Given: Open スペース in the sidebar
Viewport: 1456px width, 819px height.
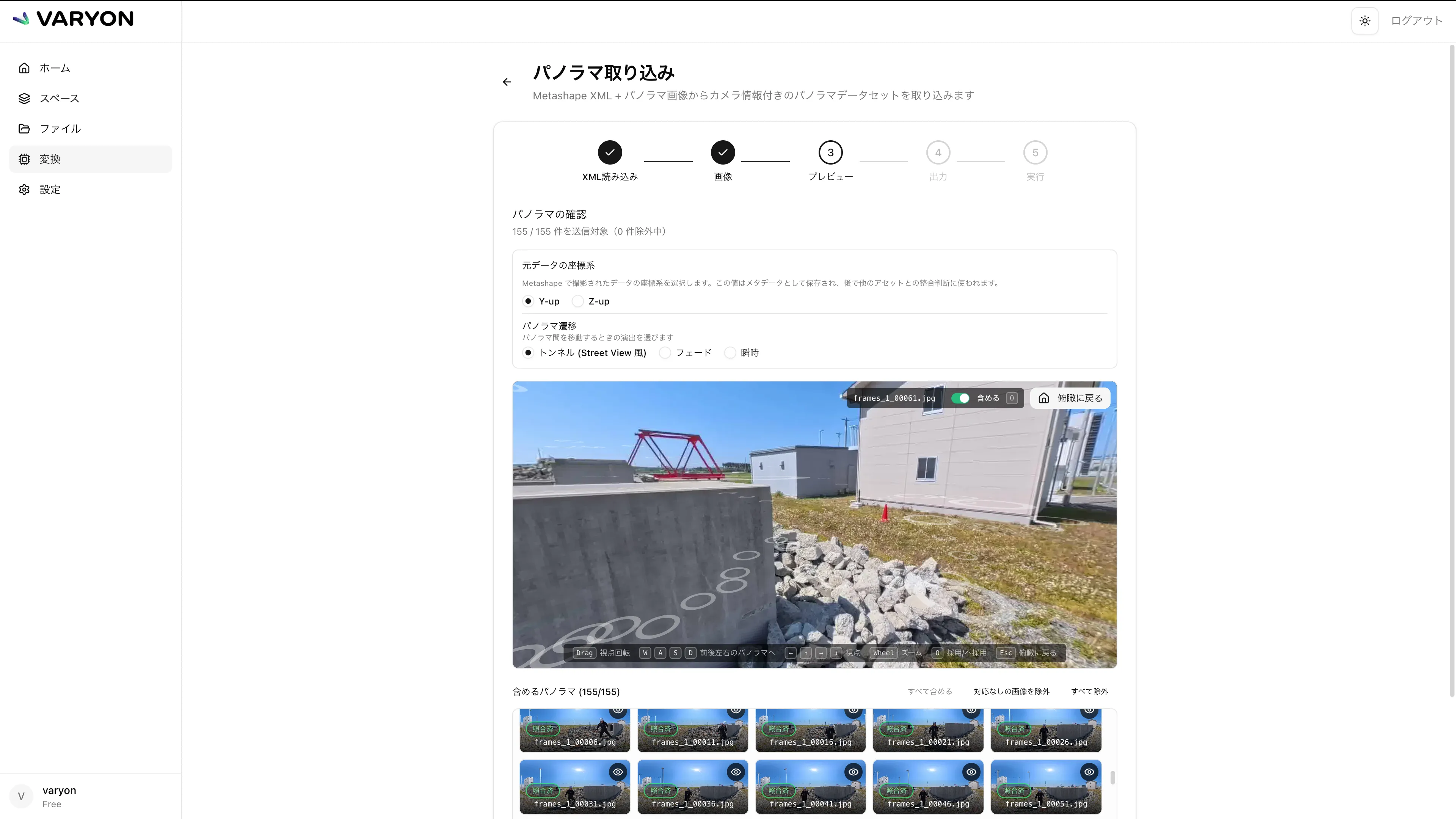Looking at the screenshot, I should click(91, 98).
